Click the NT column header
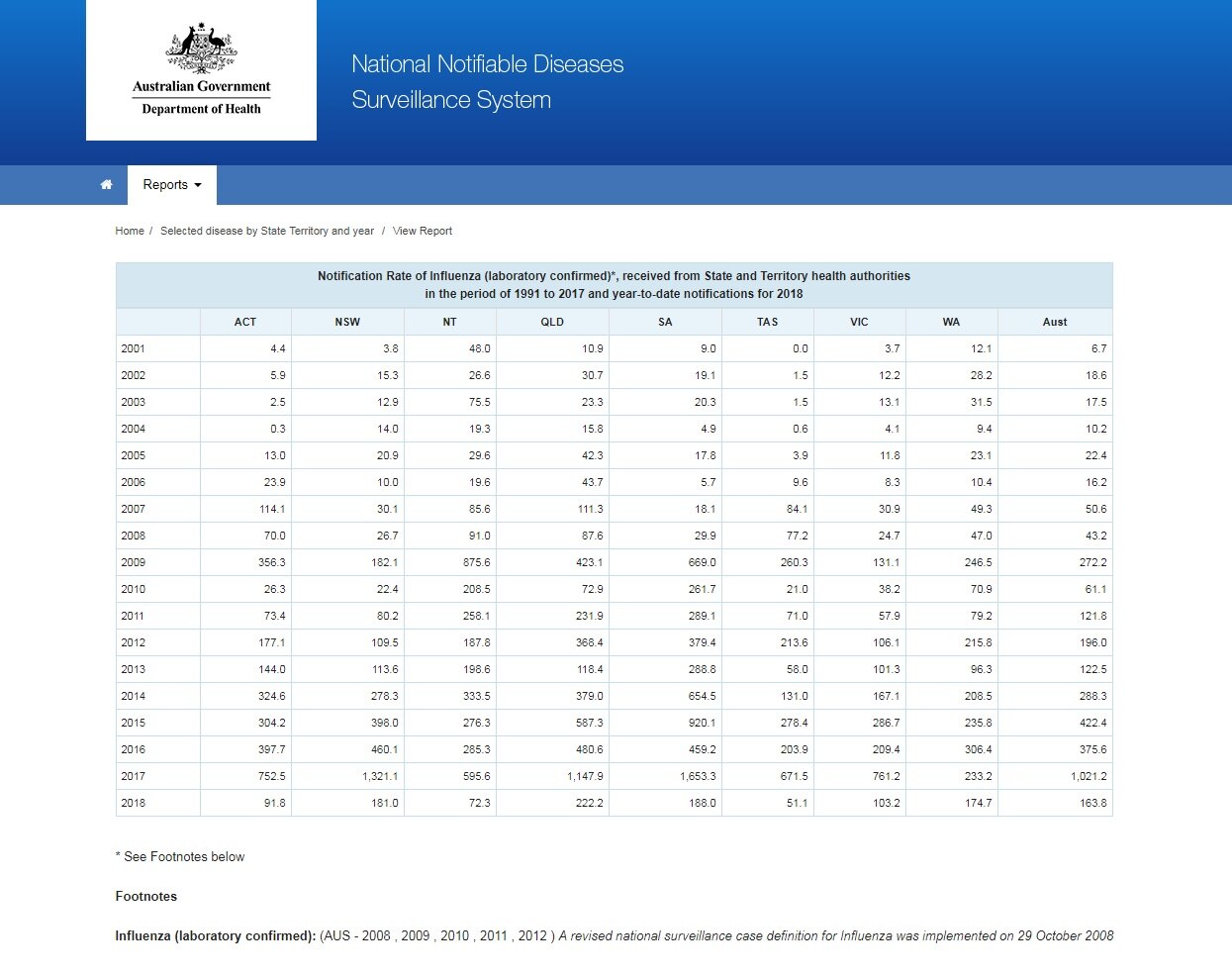This screenshot has width=1232, height=976. (450, 322)
